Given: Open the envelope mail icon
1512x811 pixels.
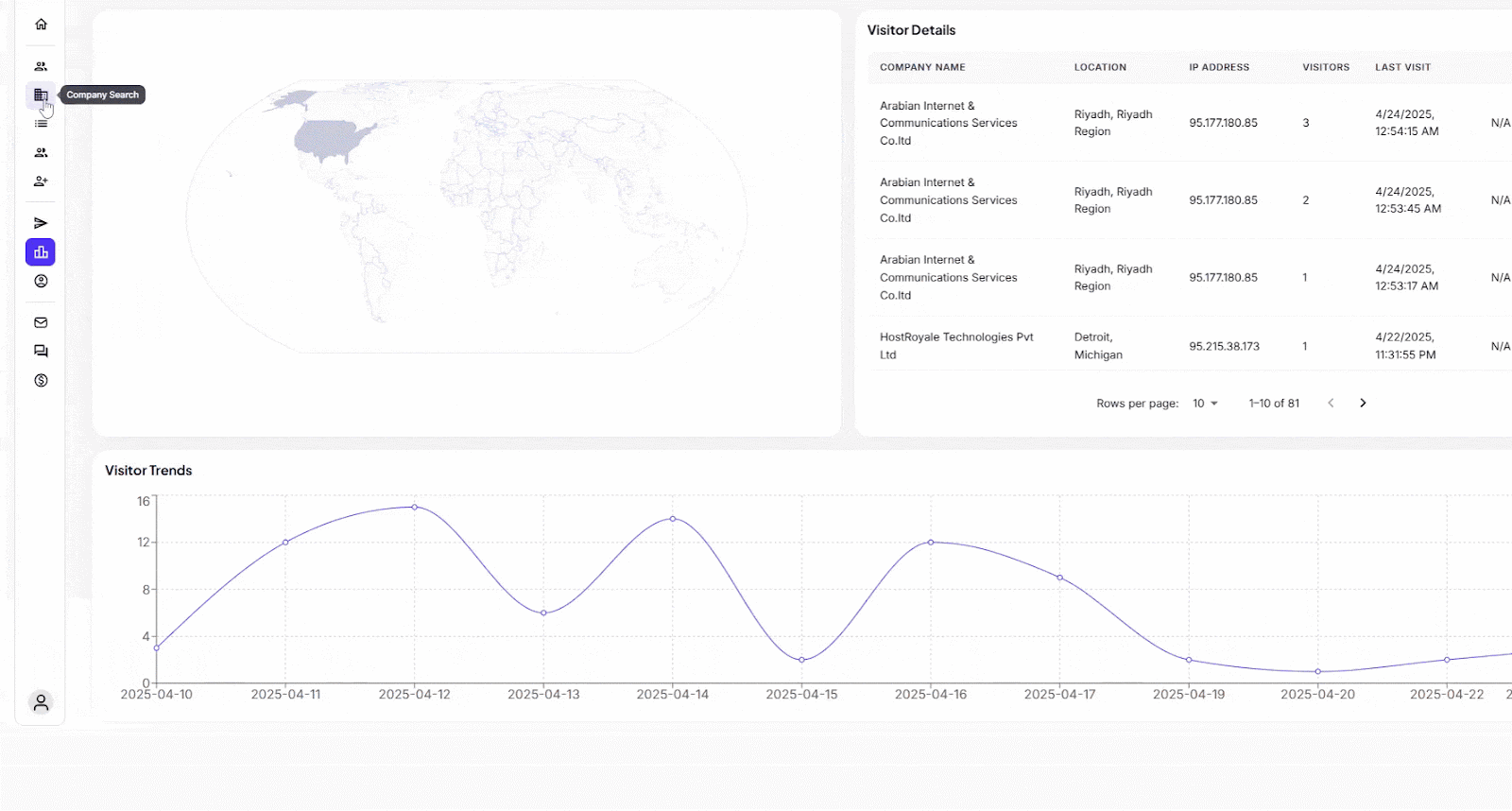Looking at the screenshot, I should (41, 322).
